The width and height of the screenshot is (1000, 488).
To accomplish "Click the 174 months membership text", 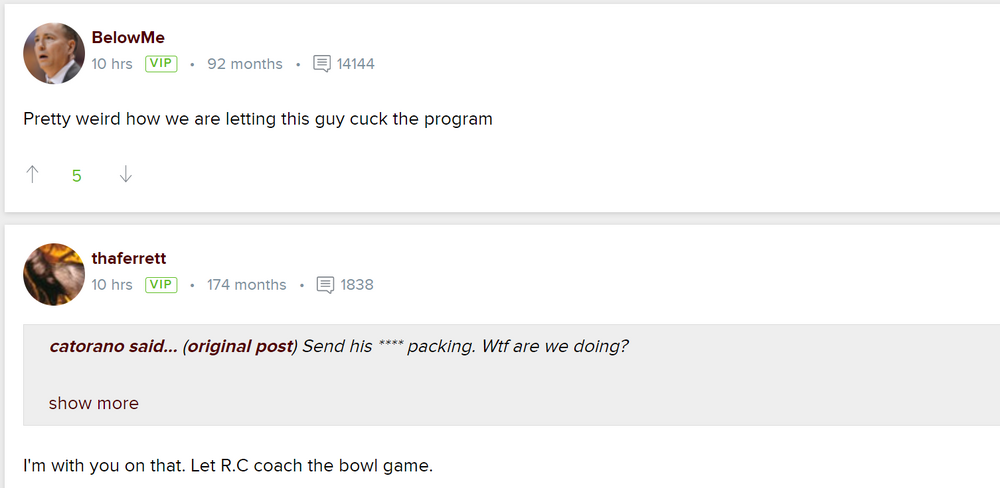I will pyautogui.click(x=247, y=285).
